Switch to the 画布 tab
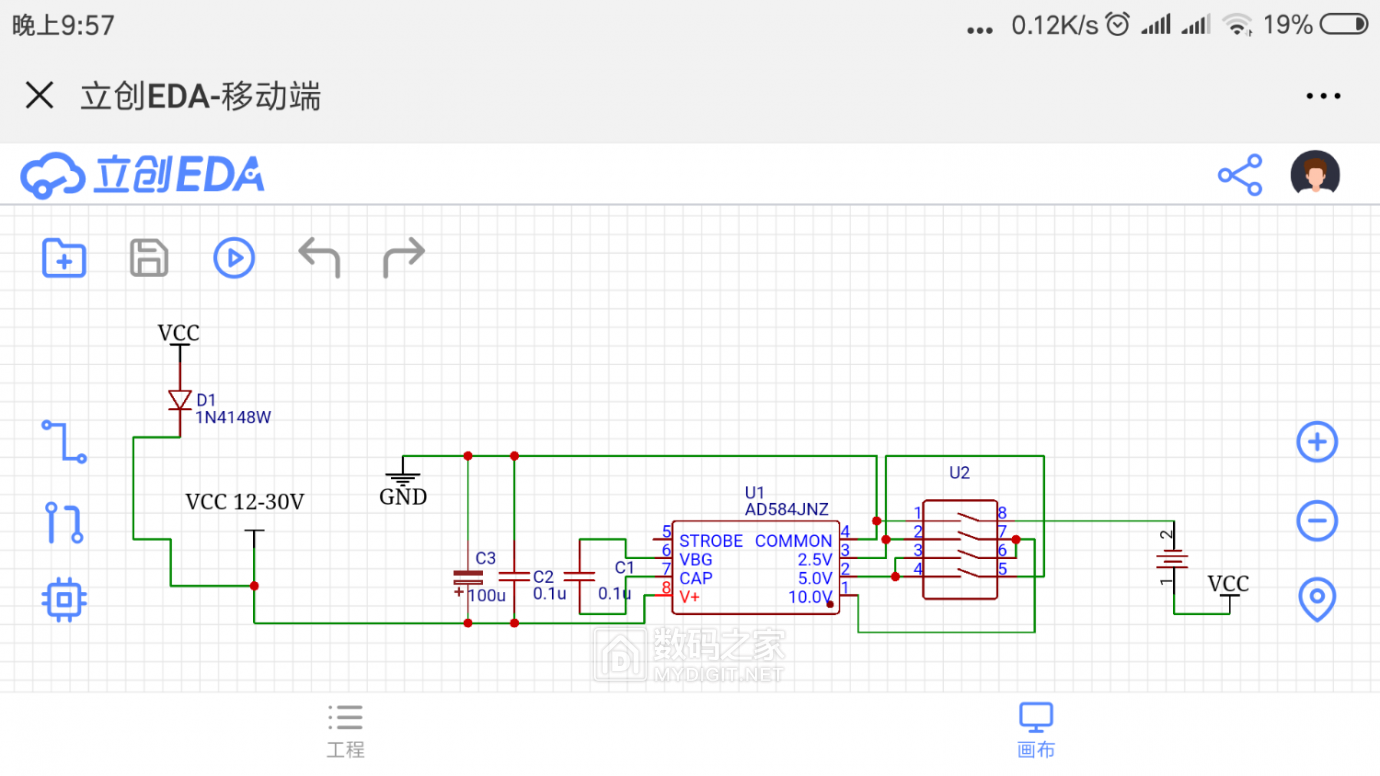Image resolution: width=1380 pixels, height=776 pixels. (x=1036, y=731)
